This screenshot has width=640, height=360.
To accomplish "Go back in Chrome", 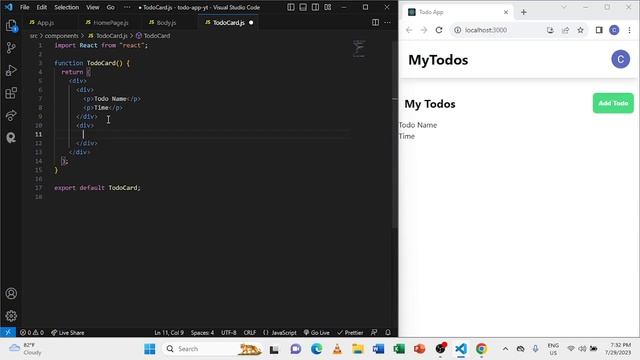I will point(409,30).
